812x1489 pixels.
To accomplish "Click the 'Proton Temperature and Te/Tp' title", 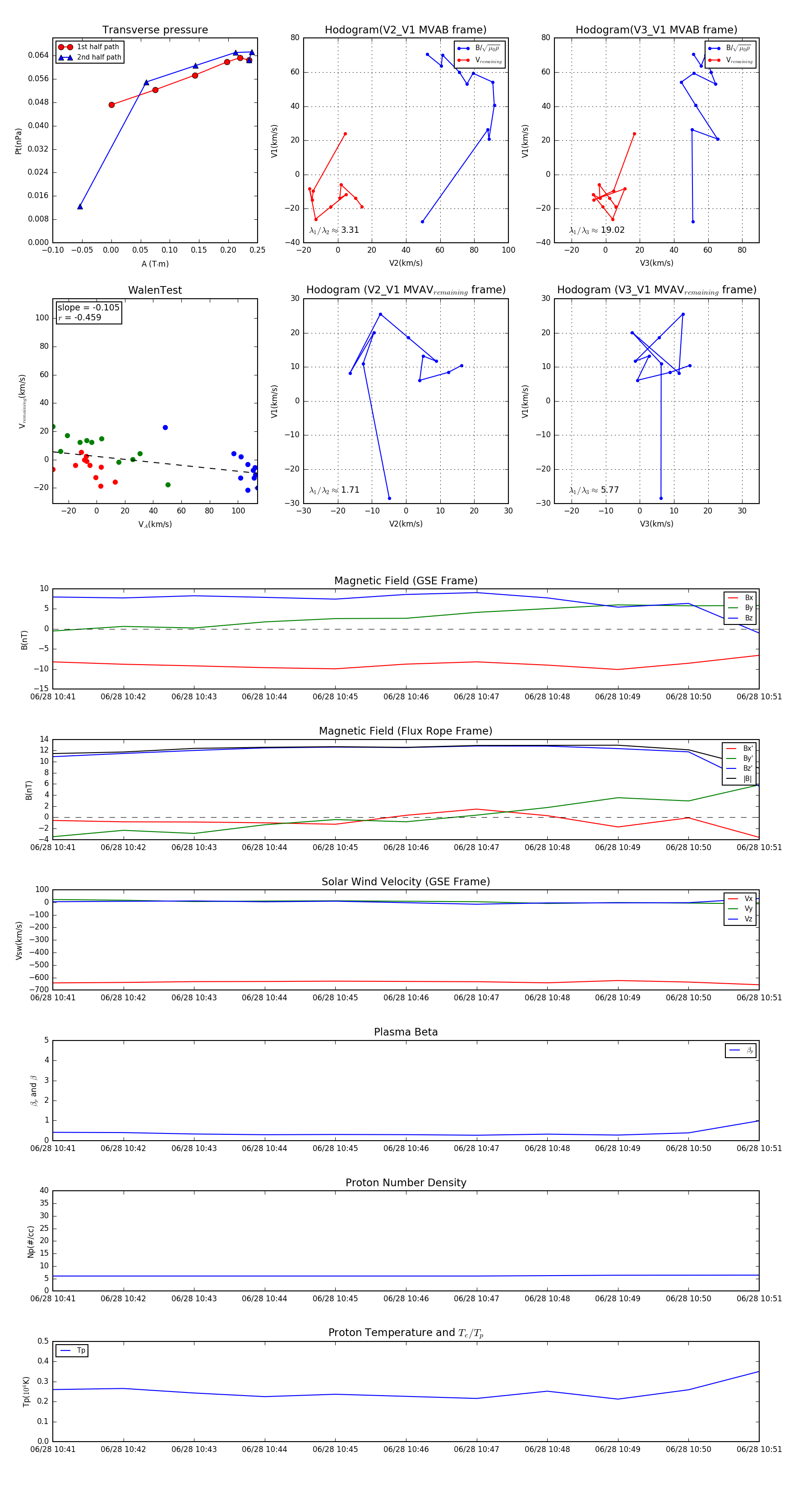I will (406, 1333).
